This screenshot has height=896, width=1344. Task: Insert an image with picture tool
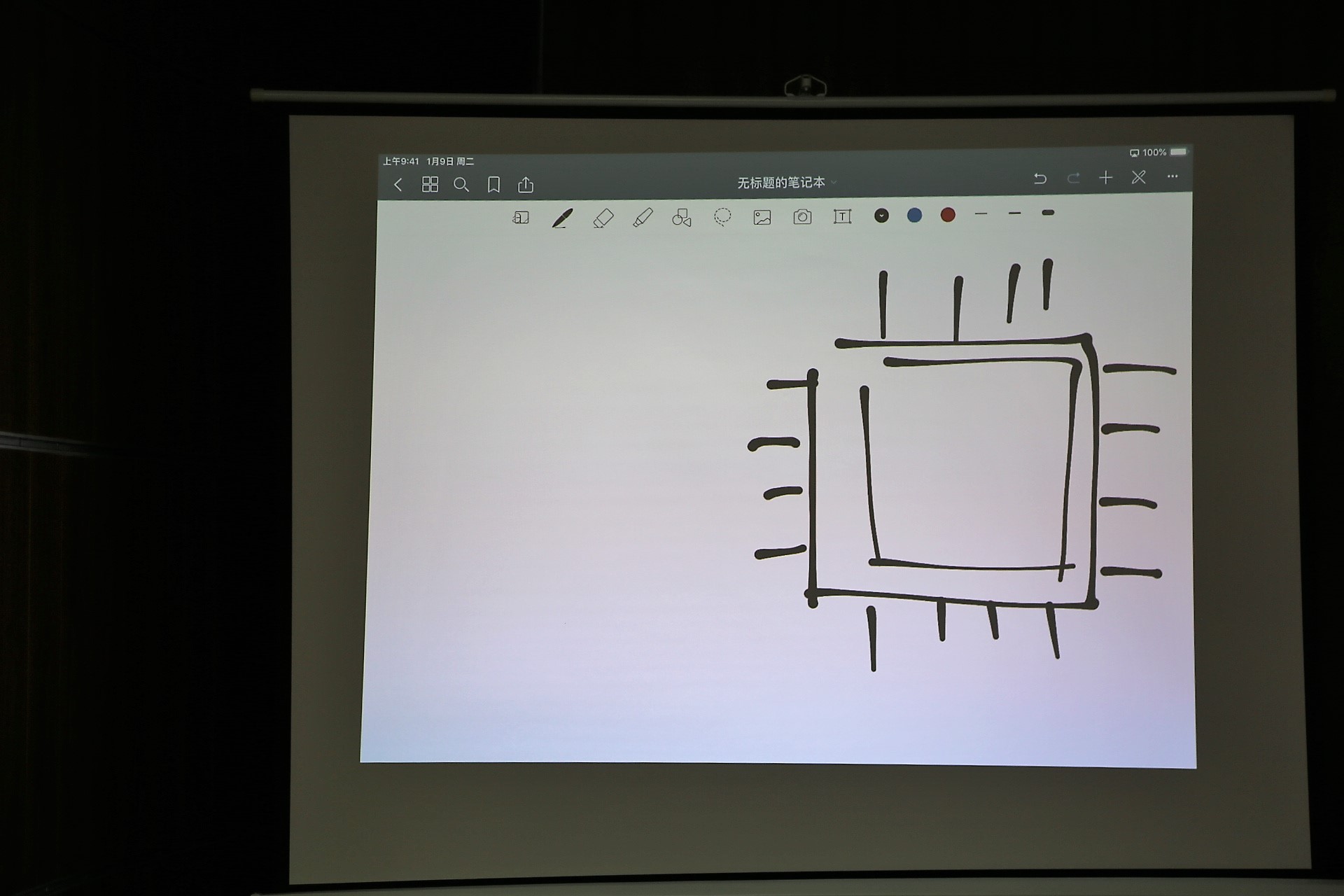tap(762, 218)
